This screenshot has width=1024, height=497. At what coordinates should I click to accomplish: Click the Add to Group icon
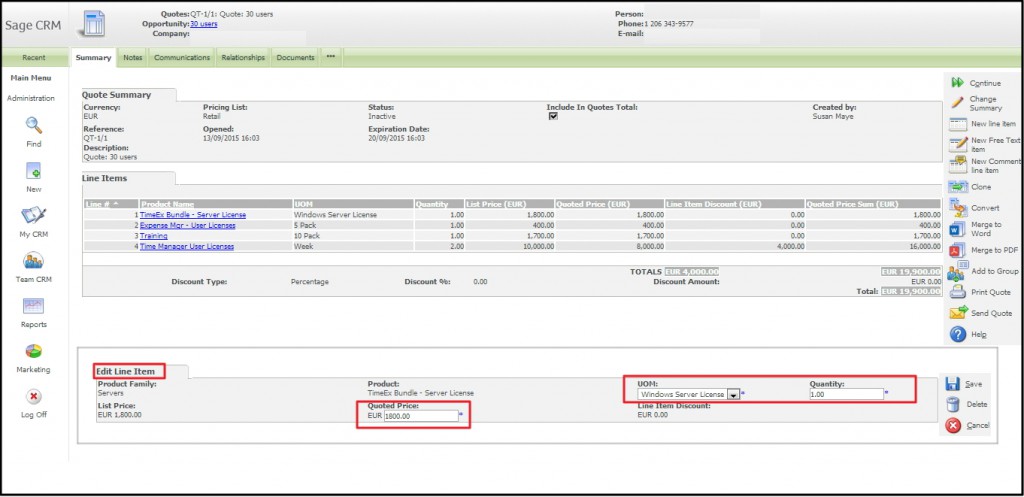tap(957, 270)
